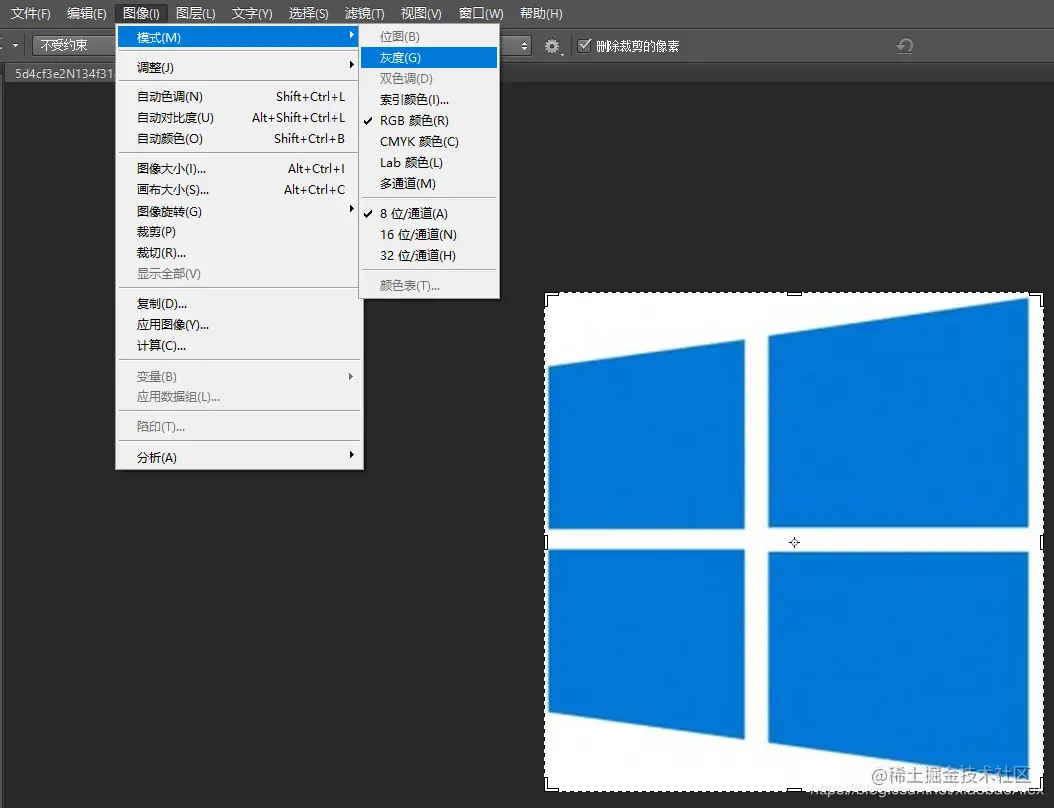This screenshot has width=1054, height=808.
Task: Disable the 删除裁剪的像素 checkbox
Action: tap(583, 45)
